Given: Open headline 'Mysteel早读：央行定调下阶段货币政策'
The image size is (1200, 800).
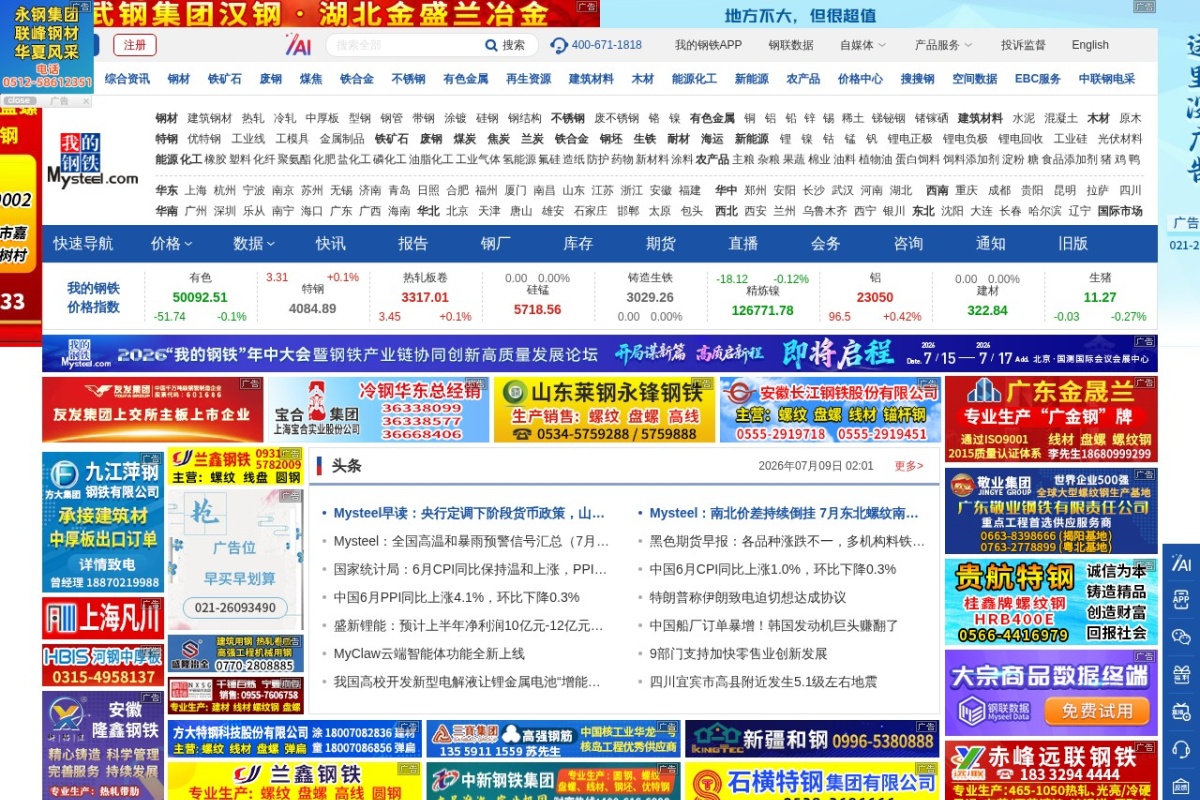Looking at the screenshot, I should click(x=469, y=513).
